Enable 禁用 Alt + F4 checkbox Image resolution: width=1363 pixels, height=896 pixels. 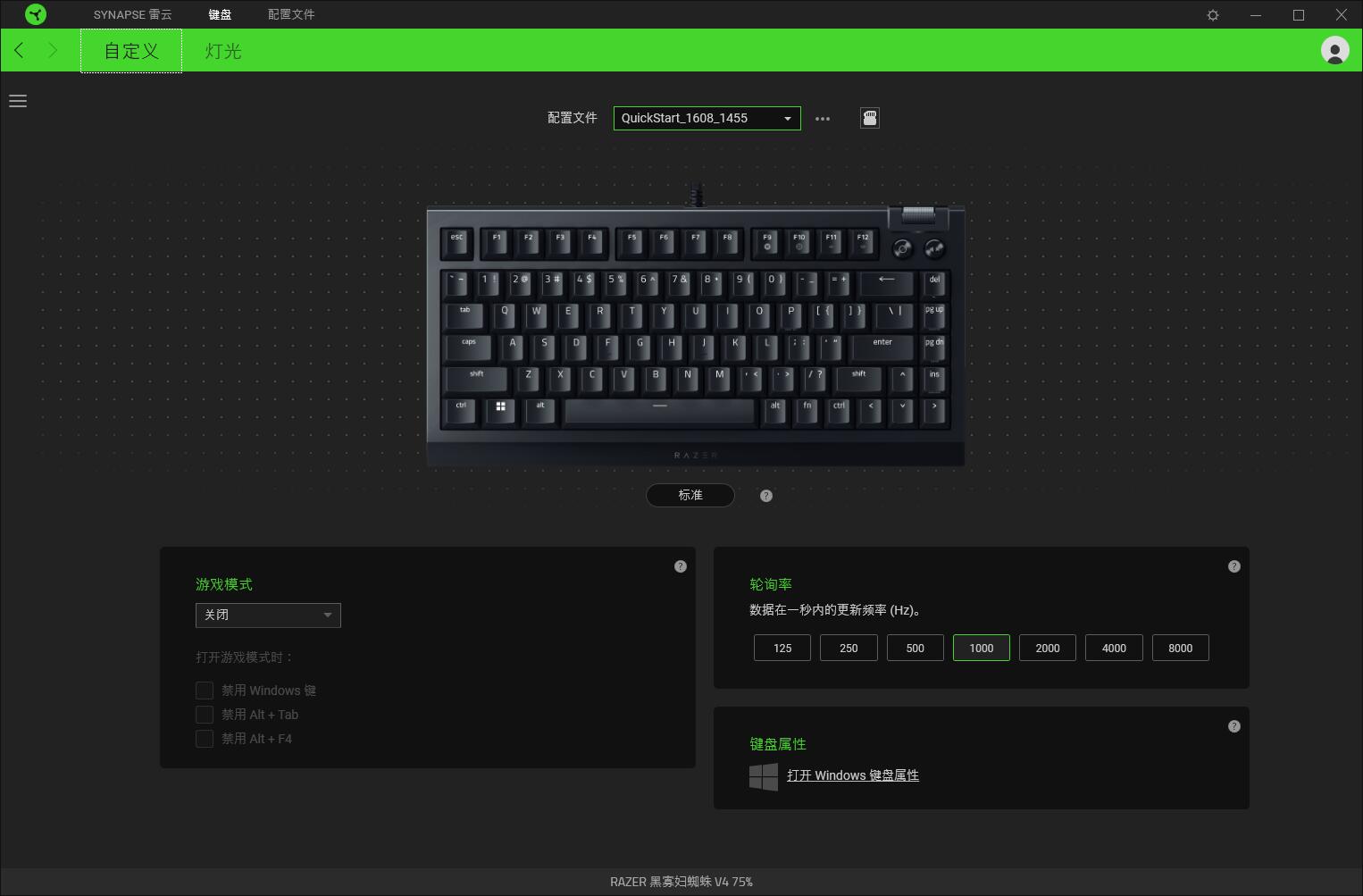(205, 739)
